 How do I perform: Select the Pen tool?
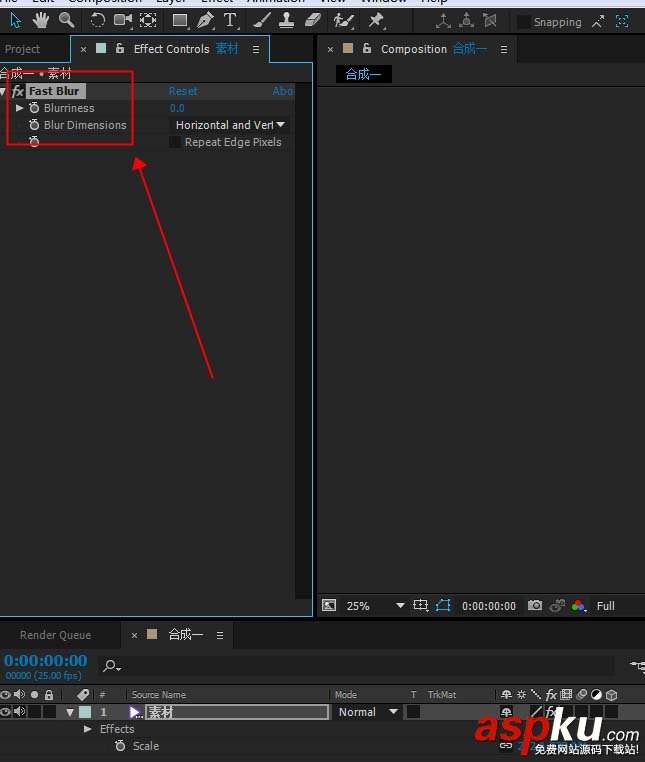point(205,20)
